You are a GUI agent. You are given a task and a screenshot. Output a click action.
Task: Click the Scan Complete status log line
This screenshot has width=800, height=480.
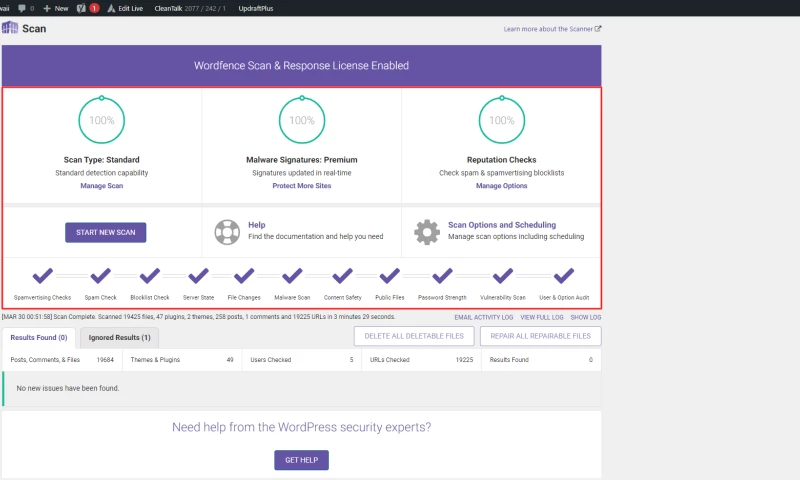click(199, 317)
